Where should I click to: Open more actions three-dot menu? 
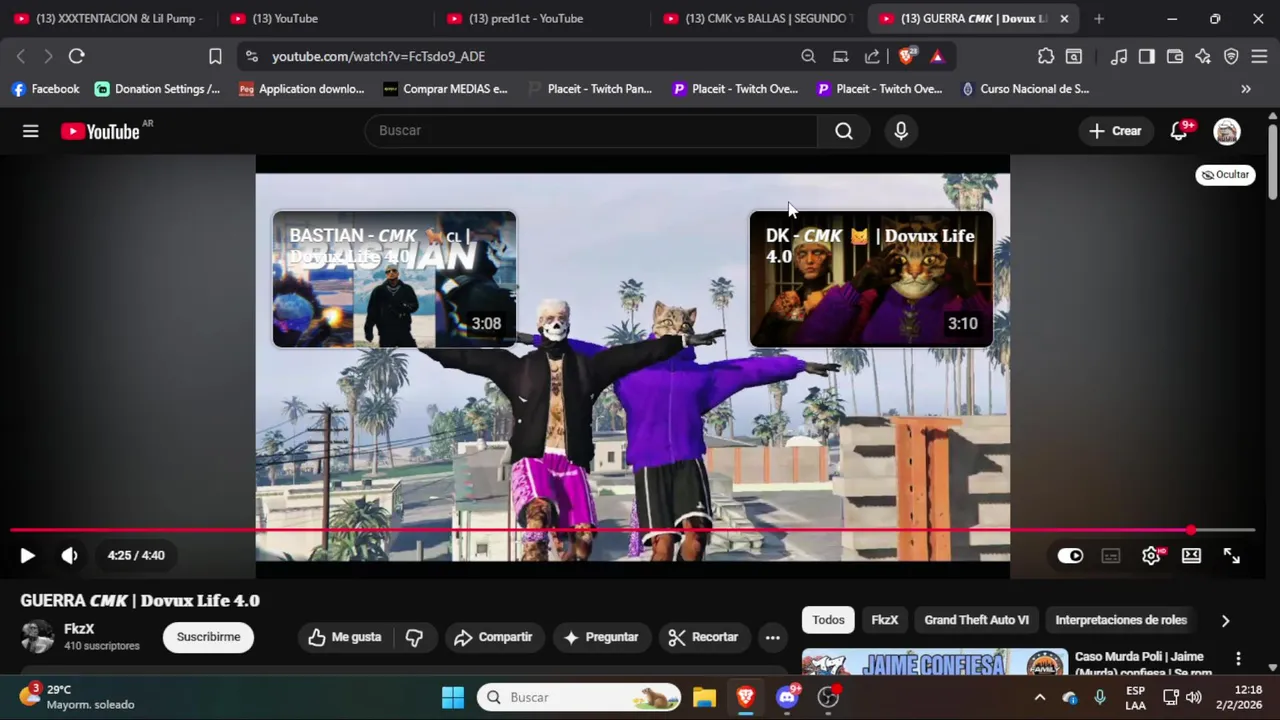[772, 637]
